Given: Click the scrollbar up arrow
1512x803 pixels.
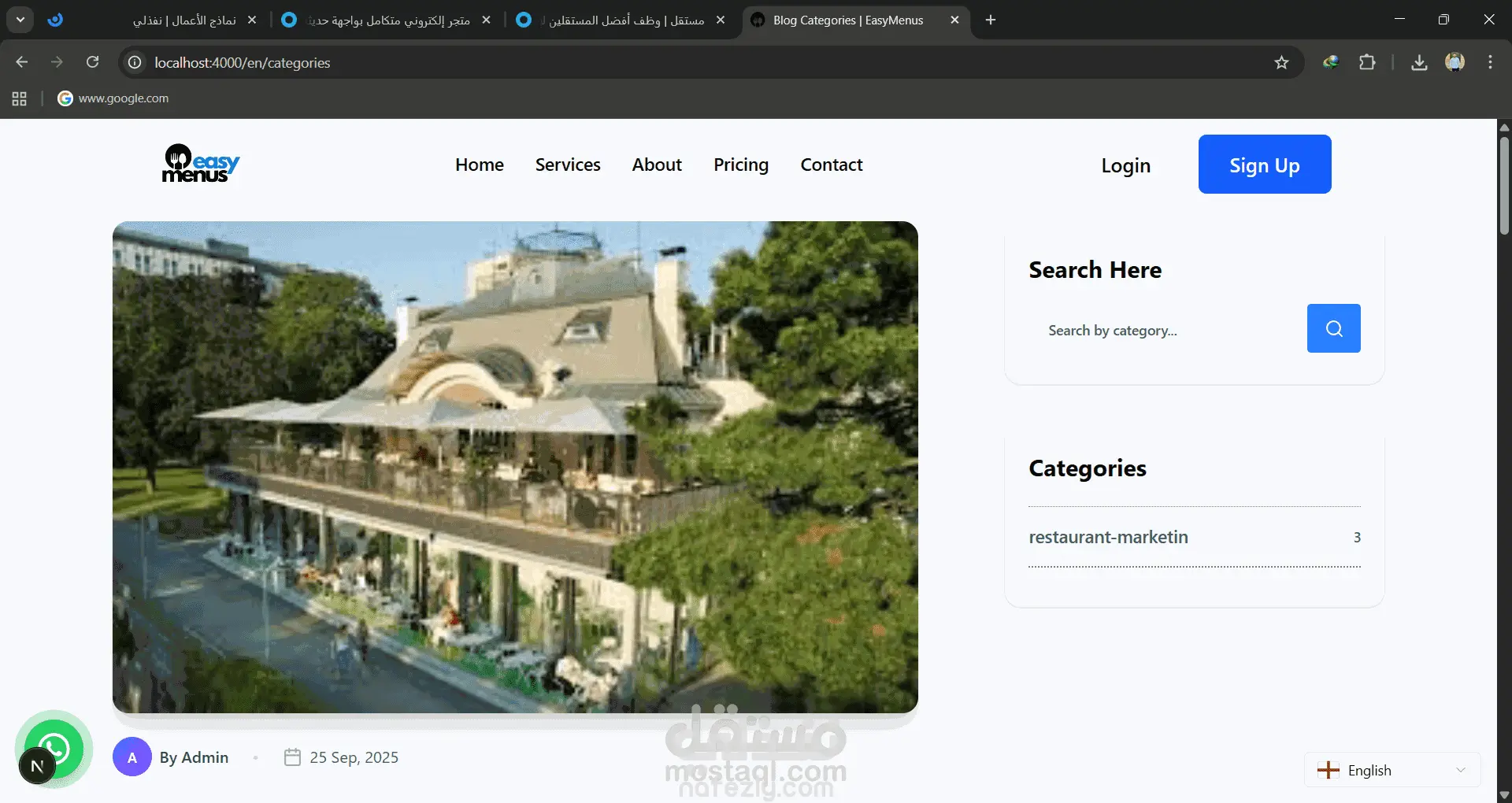Looking at the screenshot, I should 1504,127.
